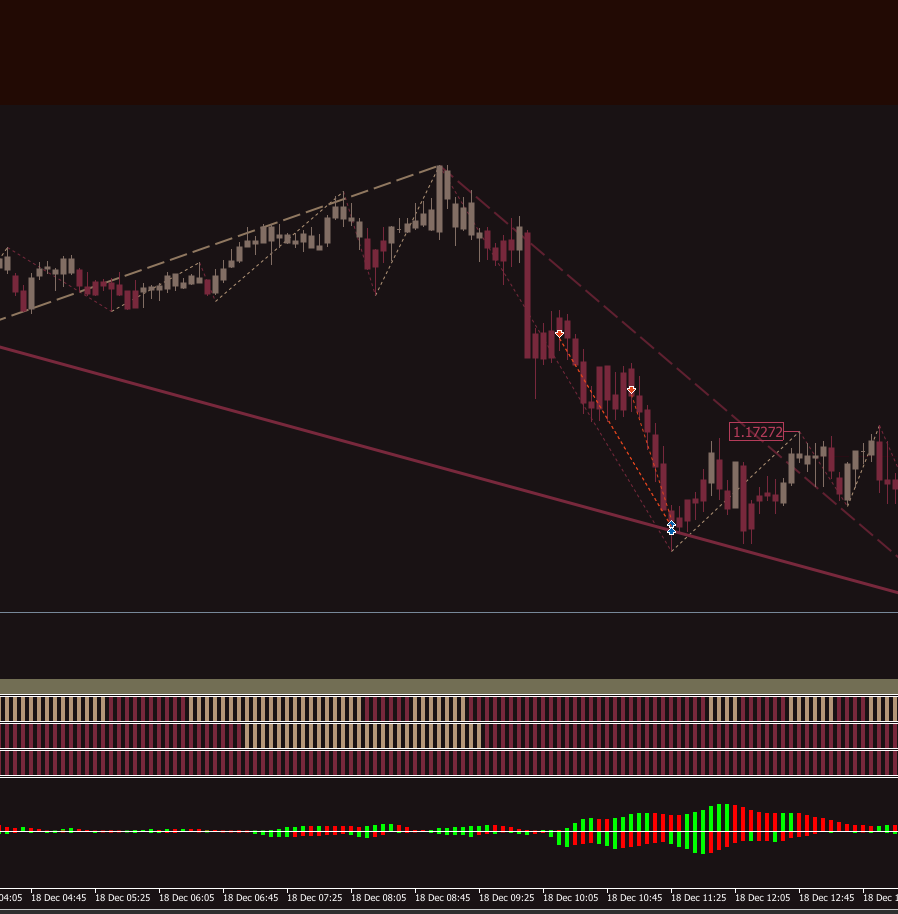The height and width of the screenshot is (914, 898).
Task: Click the long bearish candle below 09:25
Action: pos(527,295)
